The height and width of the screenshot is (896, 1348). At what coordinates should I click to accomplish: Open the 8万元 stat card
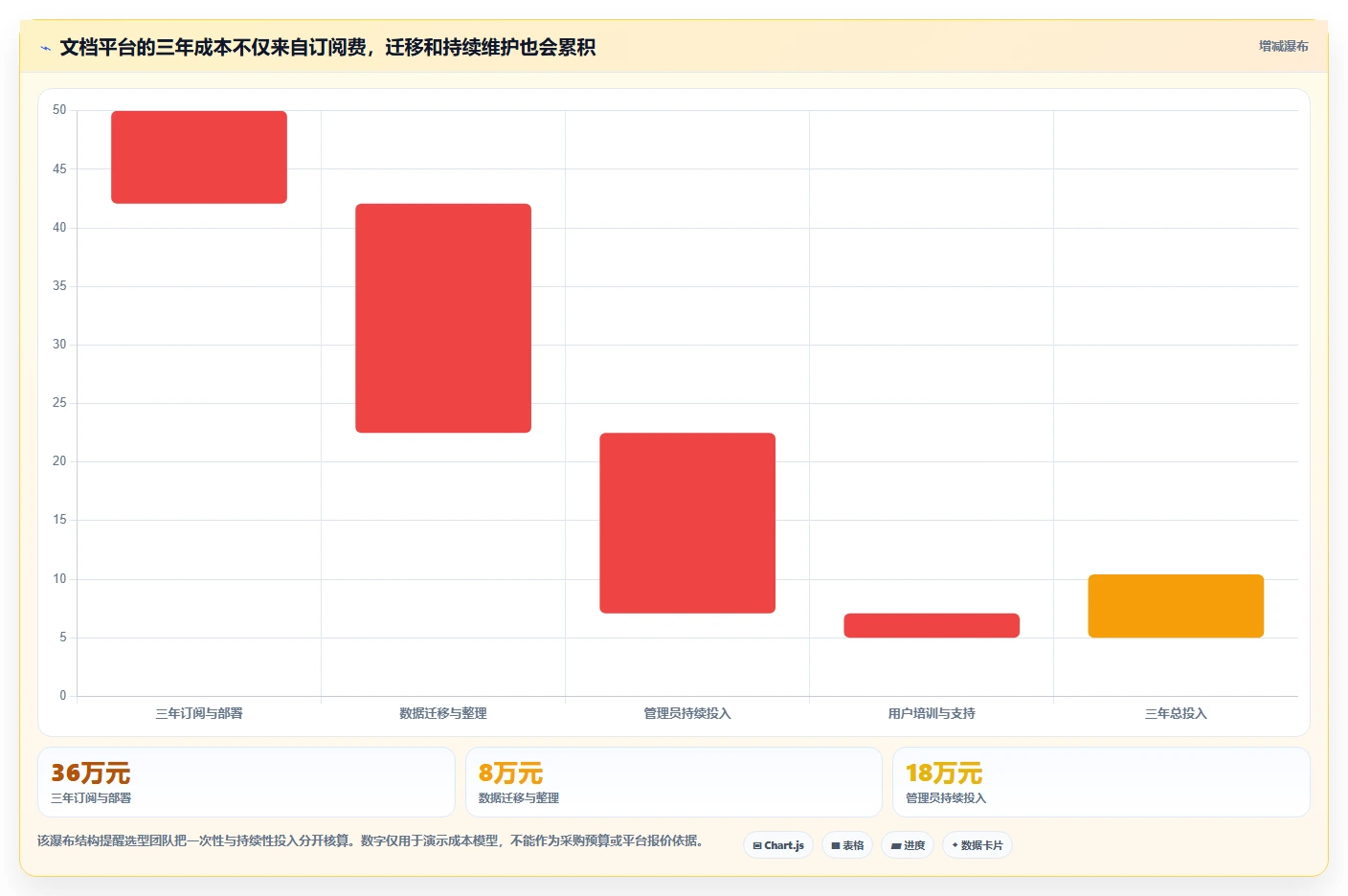673,782
